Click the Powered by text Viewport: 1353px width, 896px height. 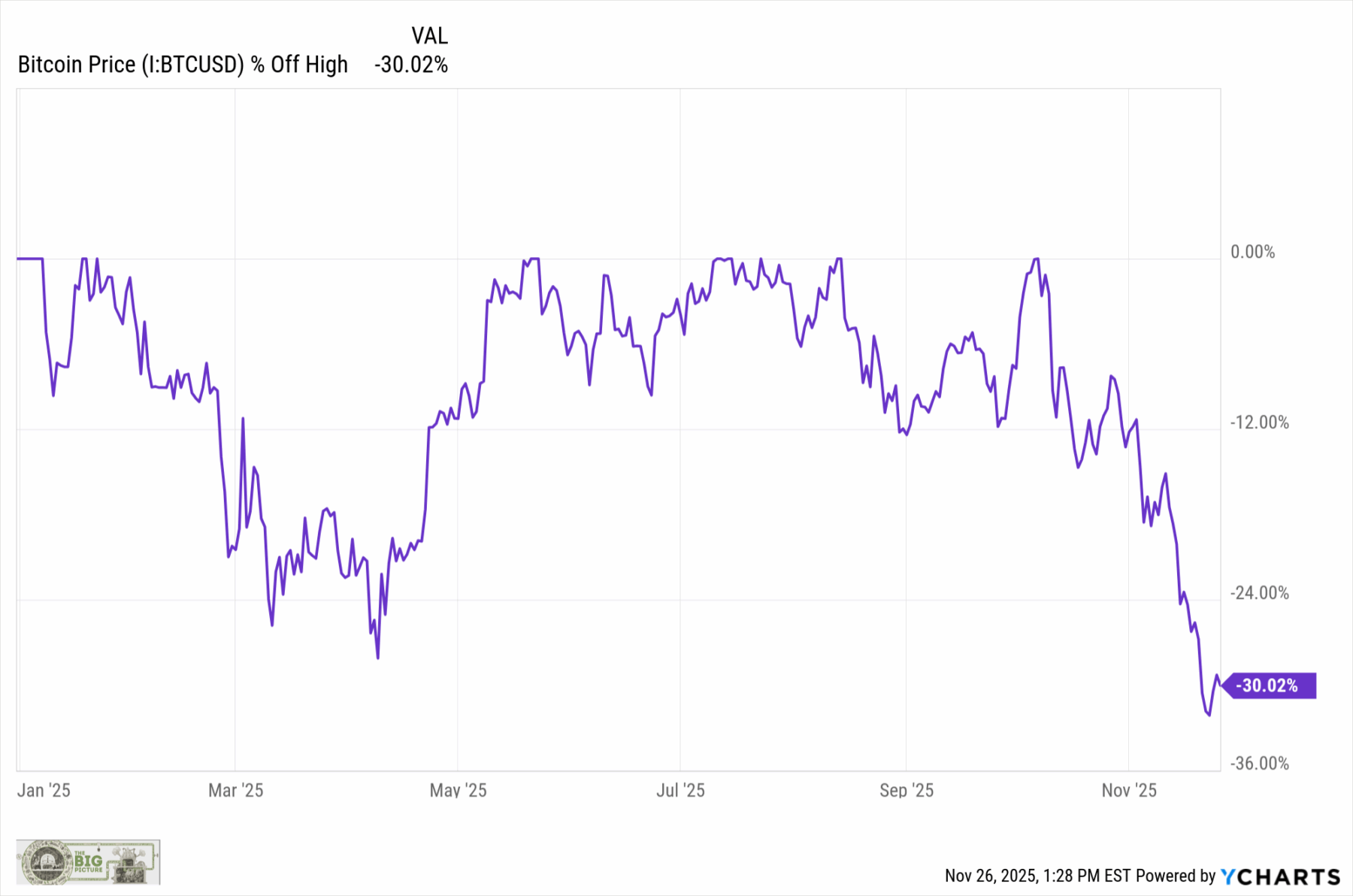click(1176, 876)
